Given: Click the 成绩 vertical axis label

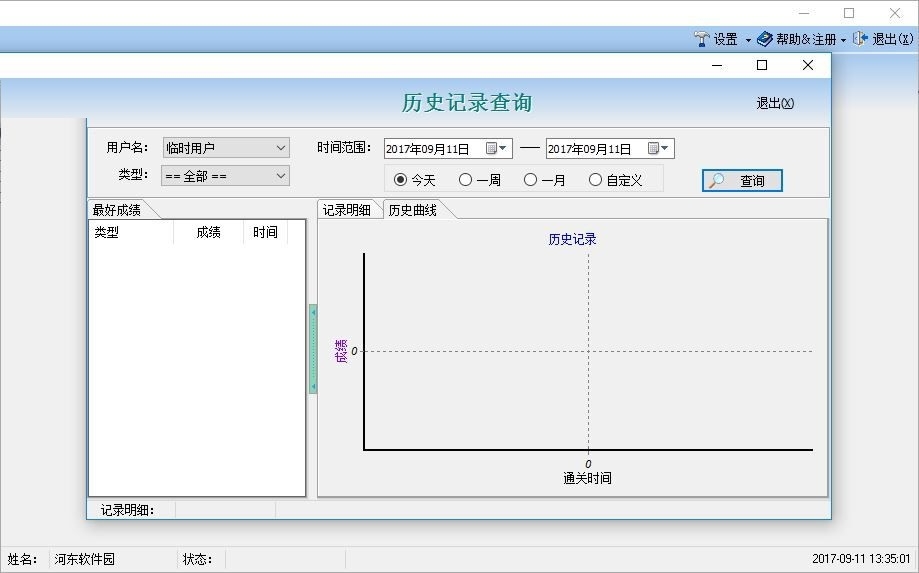Looking at the screenshot, I should coord(341,350).
